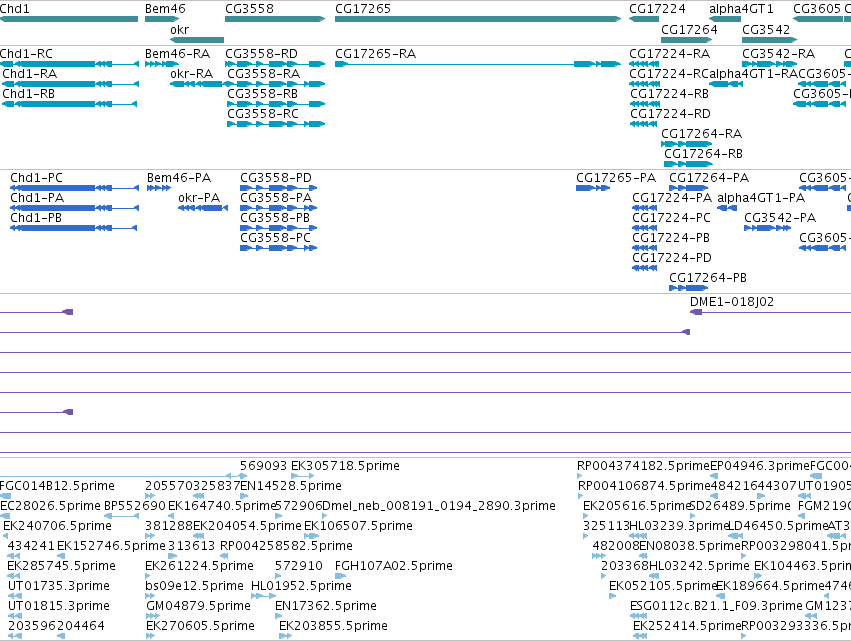
Task: Open protein Chd1-PC label
Action: tap(36, 178)
